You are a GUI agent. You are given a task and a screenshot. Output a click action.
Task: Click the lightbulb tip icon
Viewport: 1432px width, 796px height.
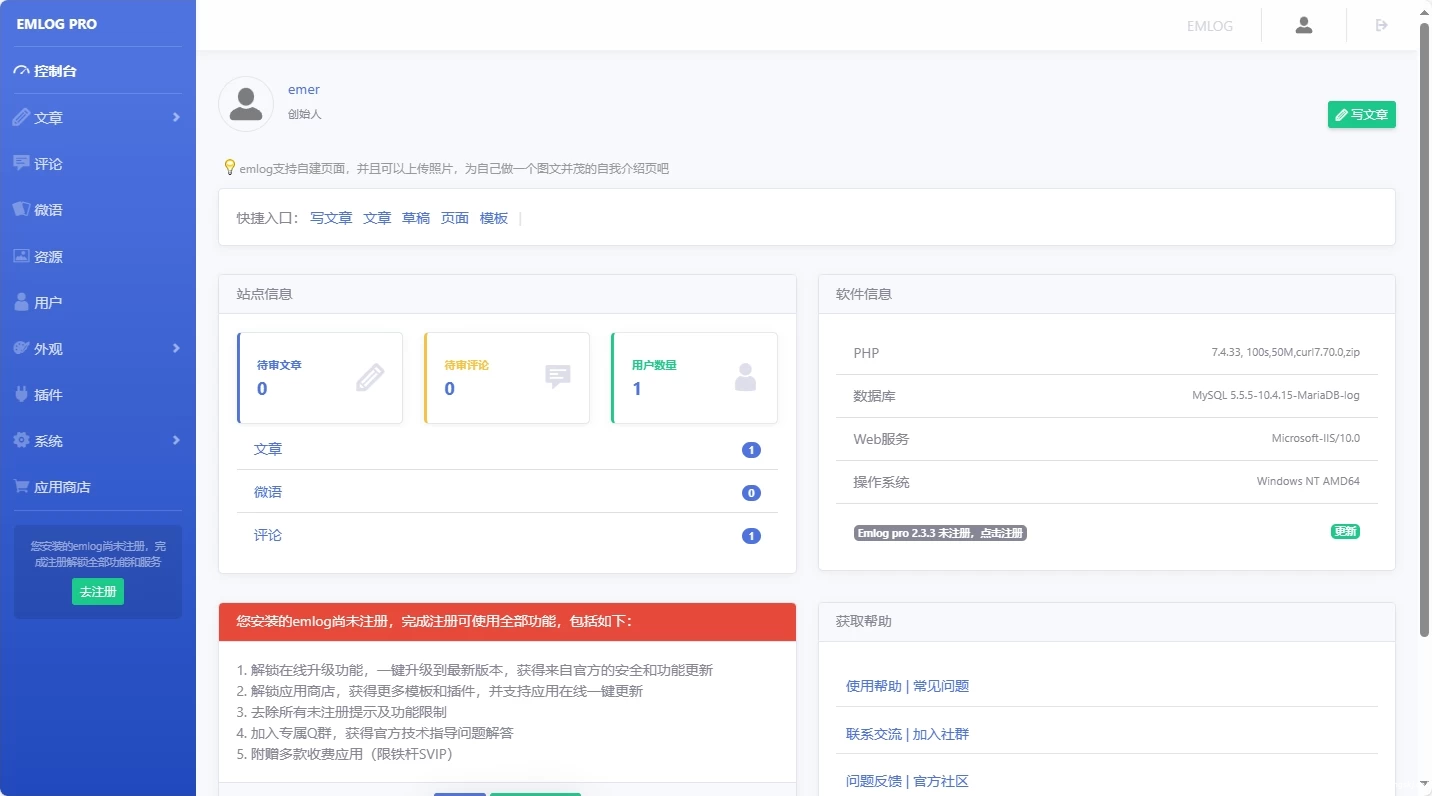coord(229,167)
